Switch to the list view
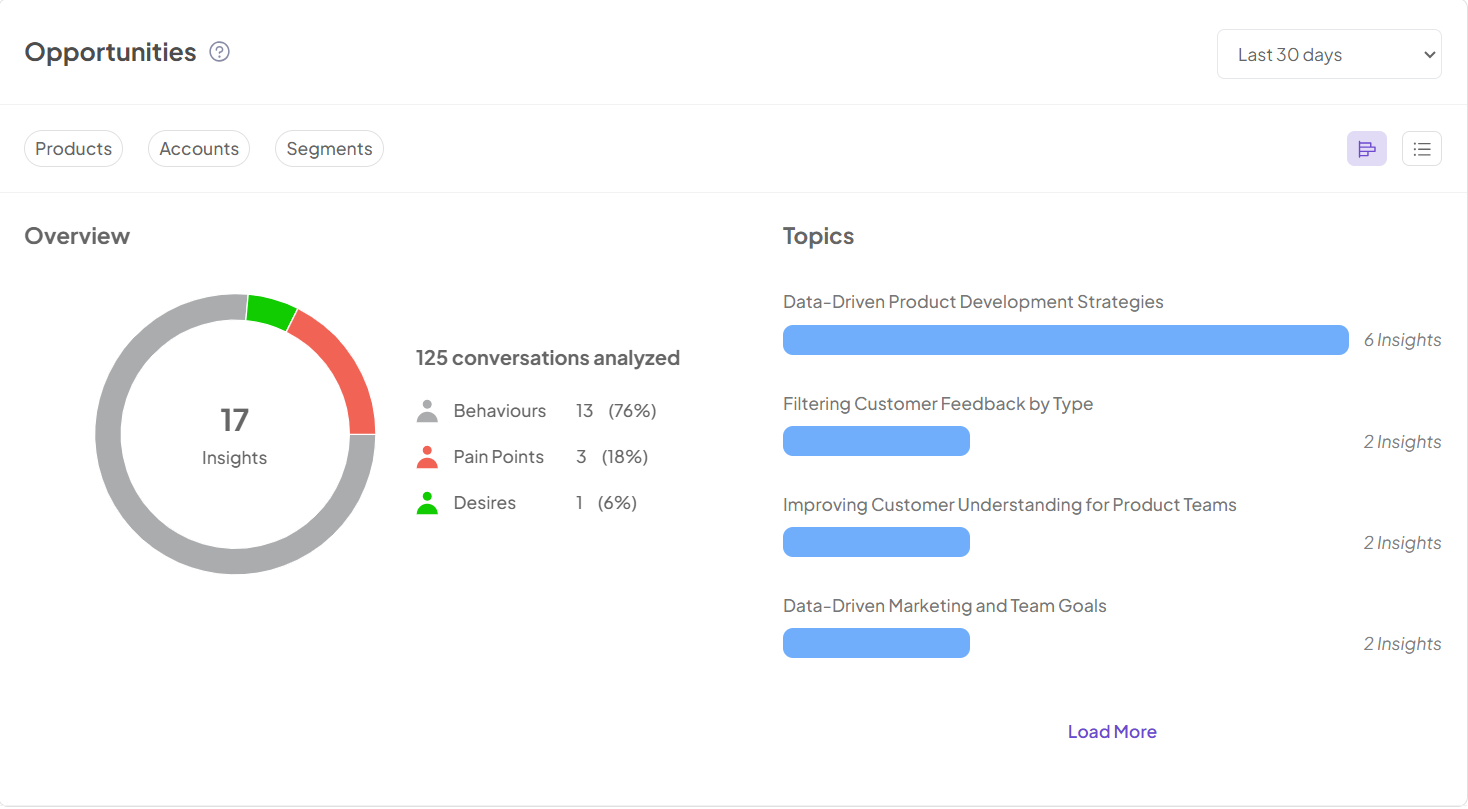Viewport: 1468px width, 809px height. click(x=1421, y=149)
